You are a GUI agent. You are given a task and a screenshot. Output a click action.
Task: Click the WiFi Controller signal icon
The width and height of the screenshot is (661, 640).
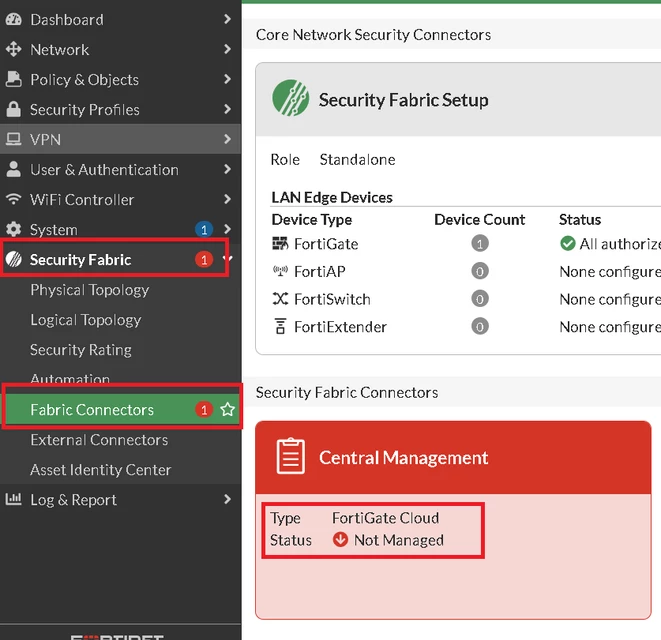tap(13, 199)
